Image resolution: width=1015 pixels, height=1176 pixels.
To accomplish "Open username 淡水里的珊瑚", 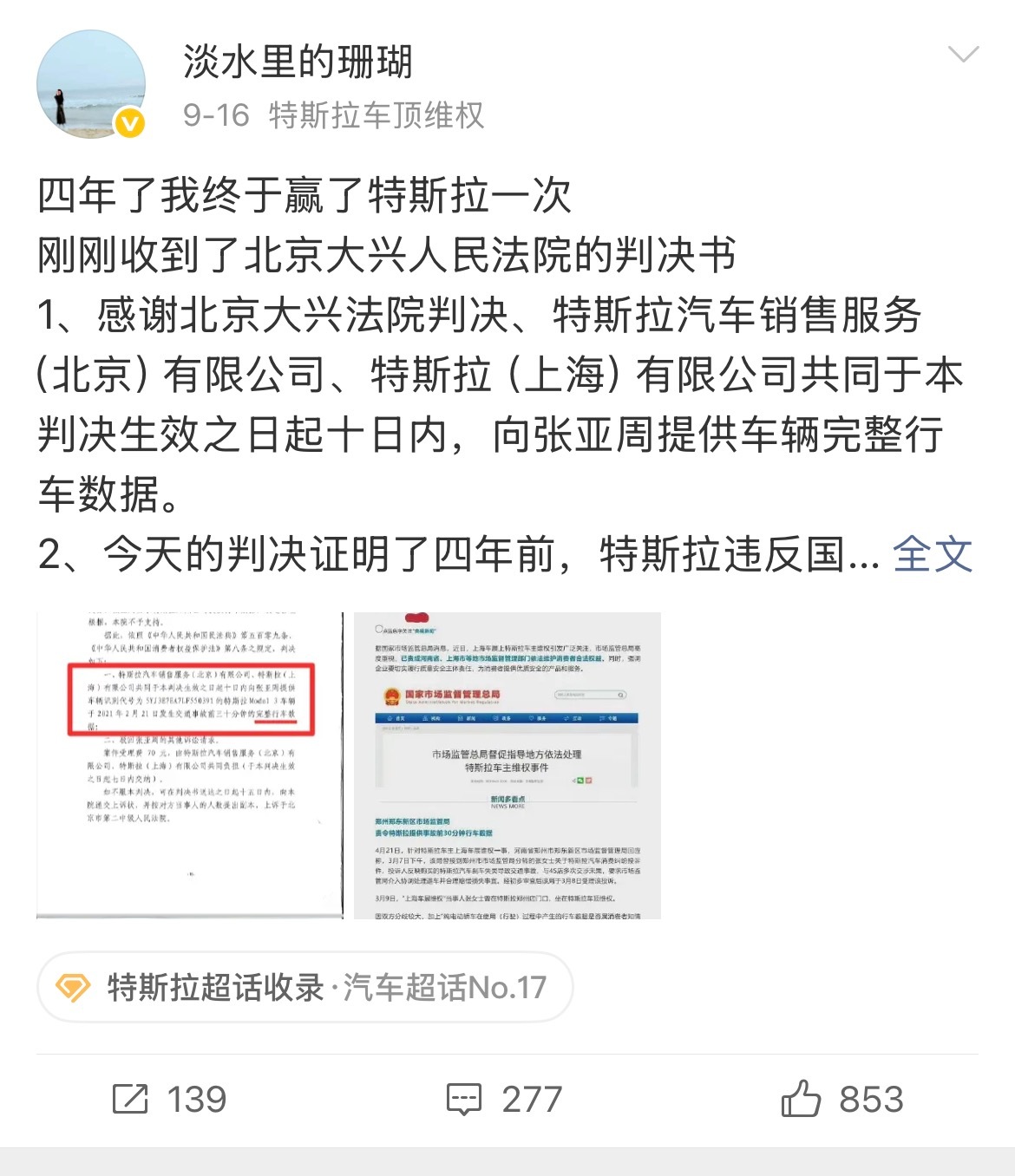I will 298,62.
